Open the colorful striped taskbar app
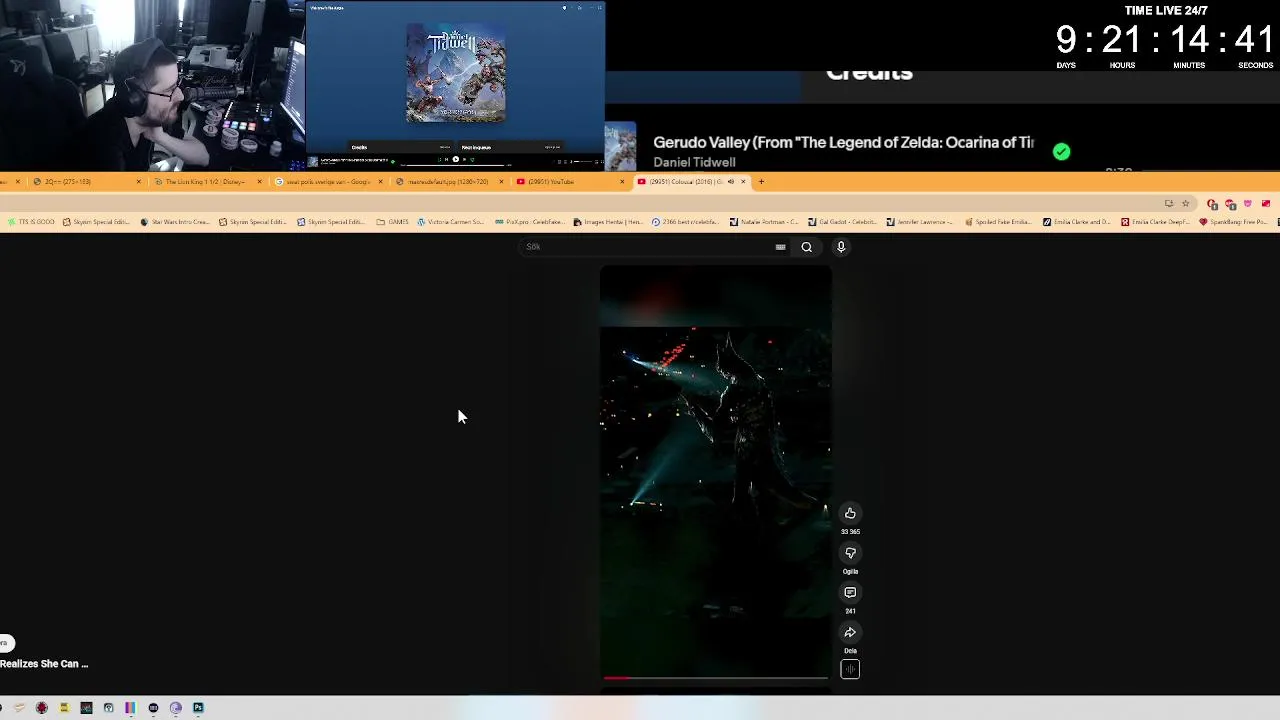Image resolution: width=1280 pixels, height=720 pixels. (130, 708)
